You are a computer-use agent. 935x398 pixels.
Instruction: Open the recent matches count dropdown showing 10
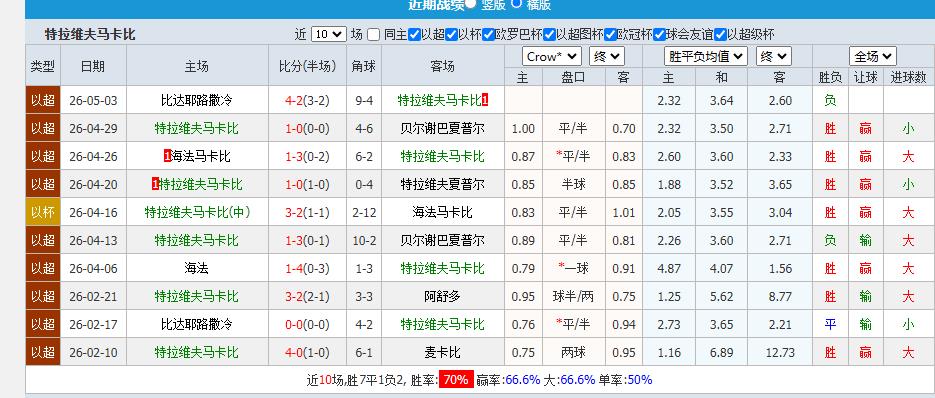(x=329, y=35)
